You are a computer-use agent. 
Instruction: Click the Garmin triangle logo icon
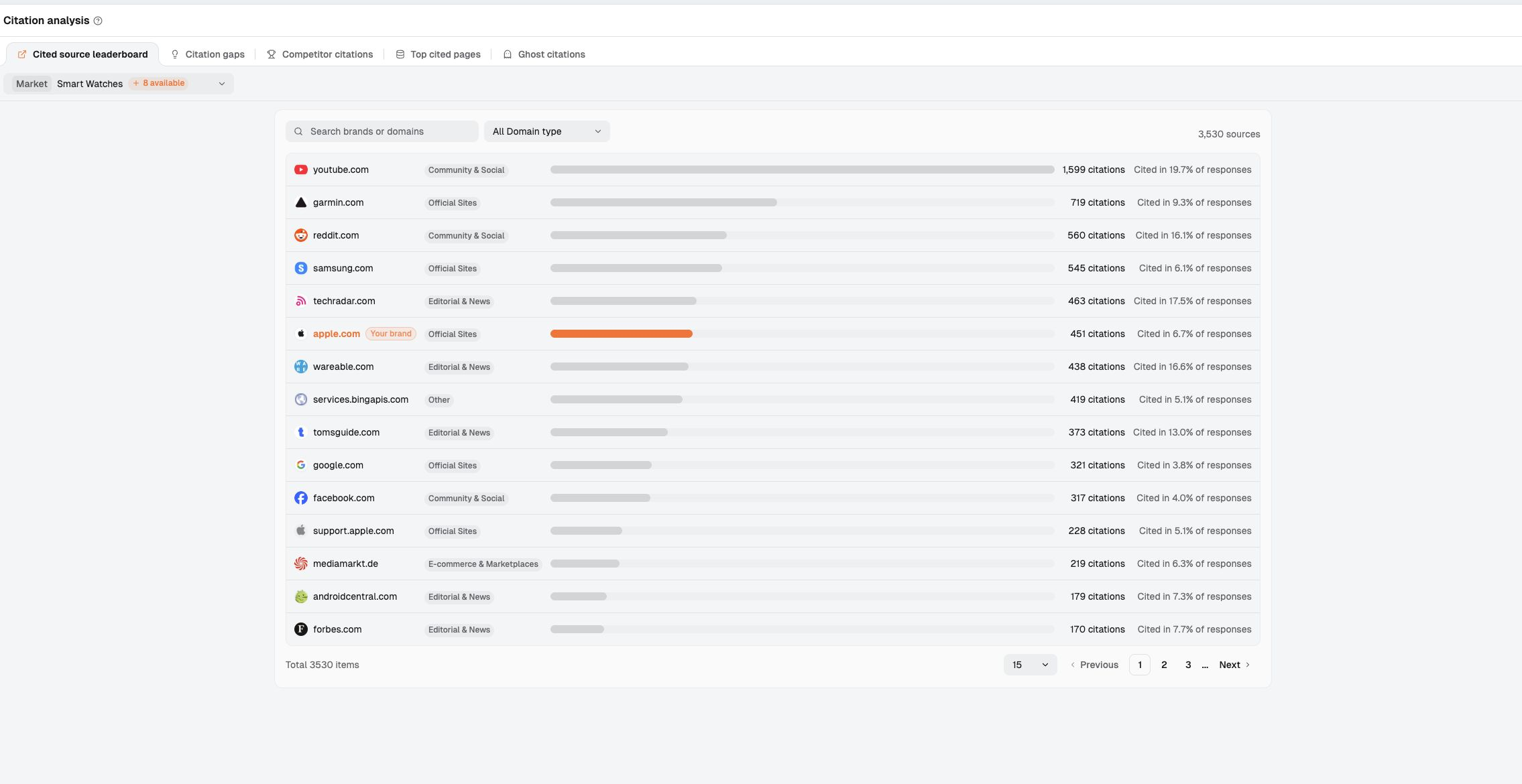coord(301,202)
